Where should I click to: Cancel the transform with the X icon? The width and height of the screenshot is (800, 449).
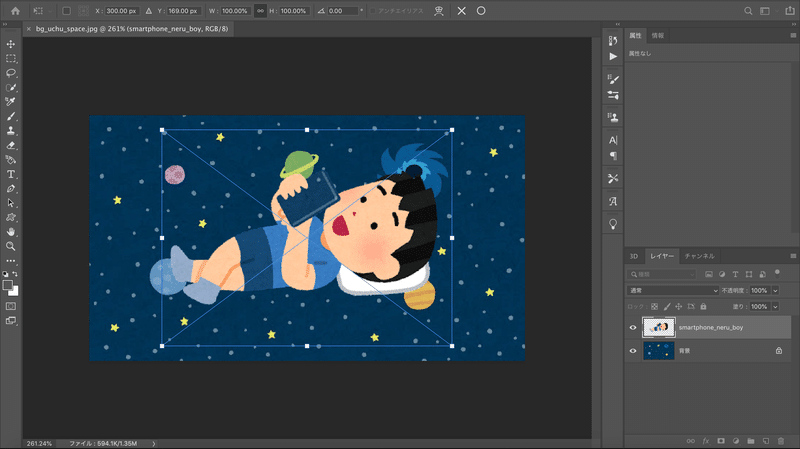tap(461, 11)
